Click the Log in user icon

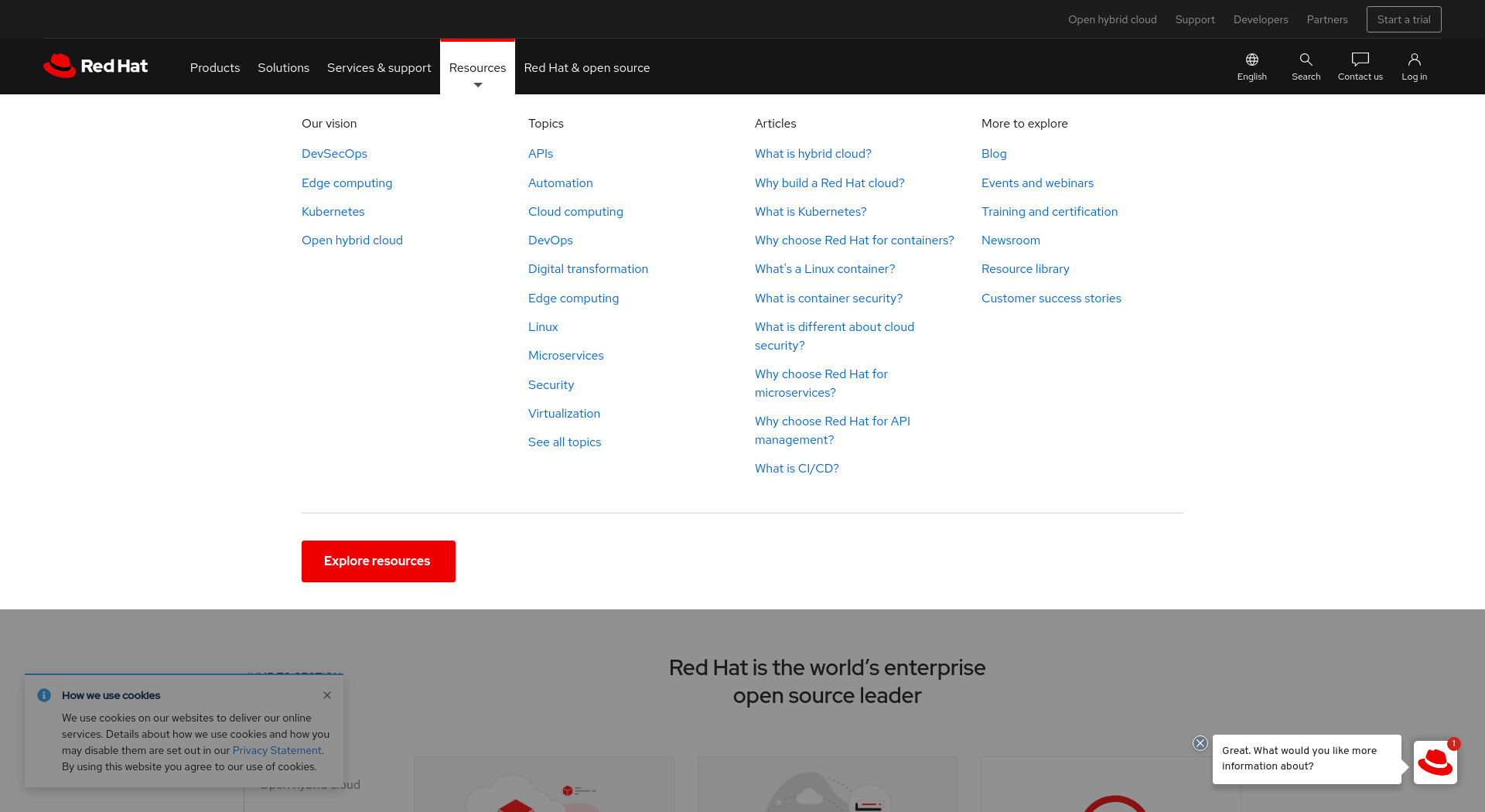coord(1414,60)
